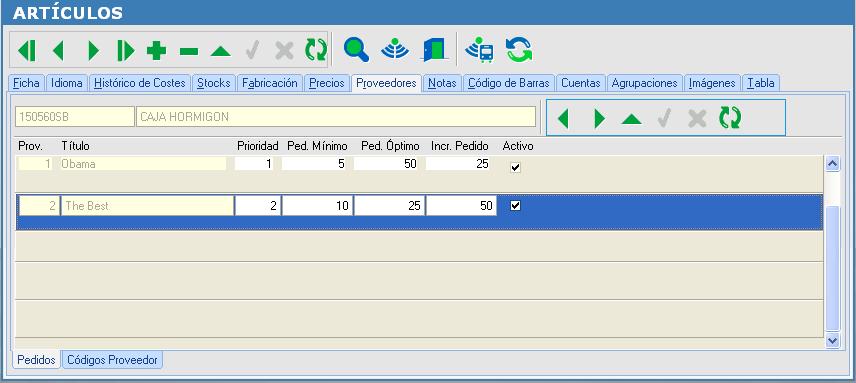Switch to Código de Barras tab
856x383 pixels.
point(509,83)
